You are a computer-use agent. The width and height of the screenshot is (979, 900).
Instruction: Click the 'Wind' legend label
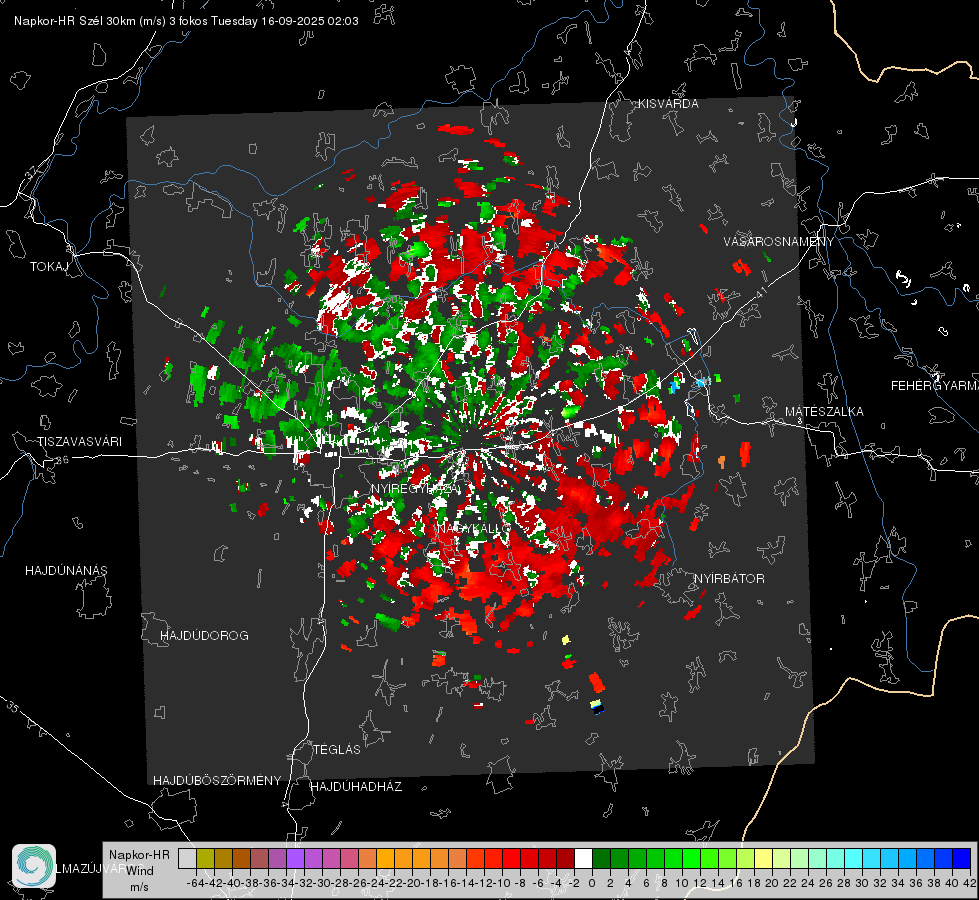pyautogui.click(x=140, y=871)
